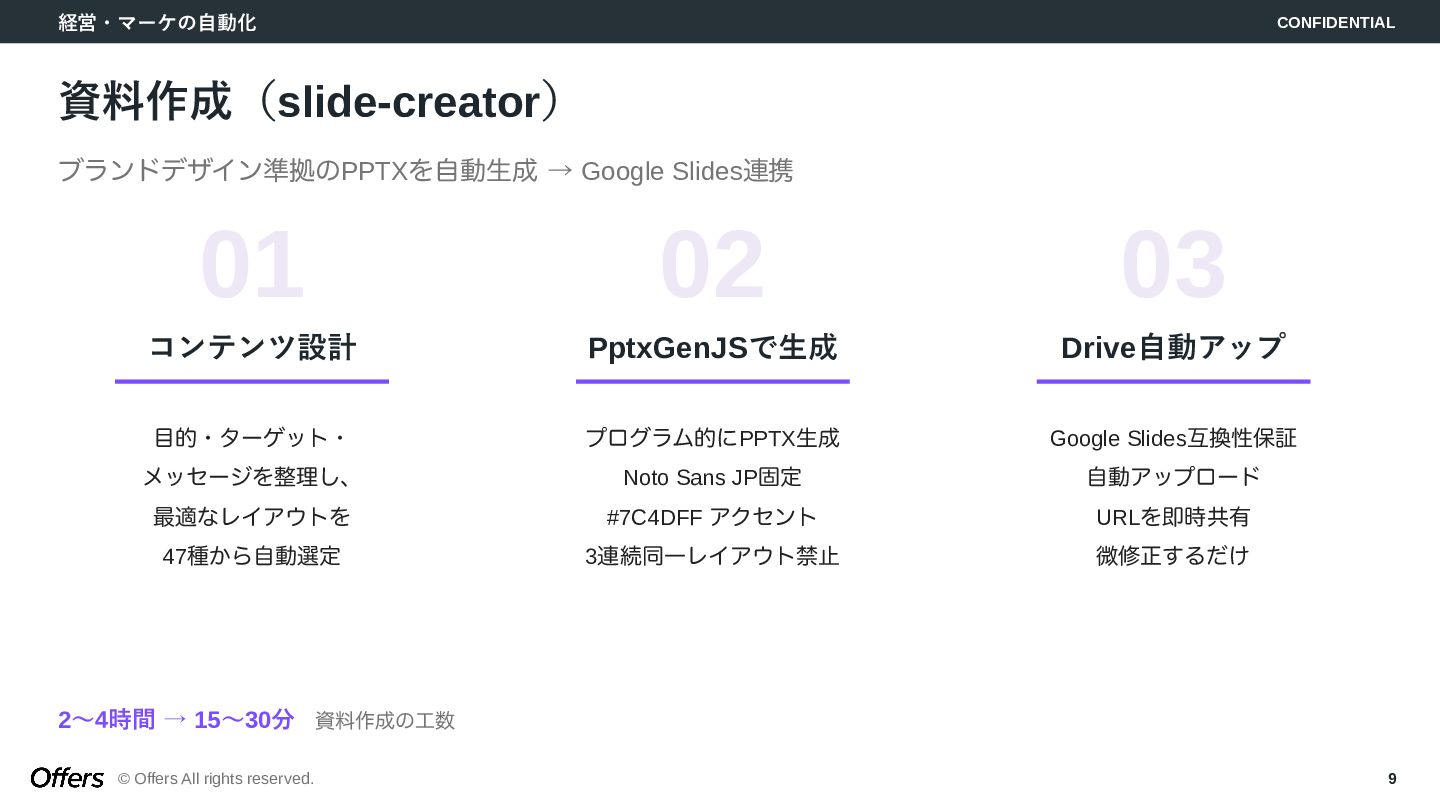
Task: Click the header text 経営・マーケの自動化
Action: [157, 22]
